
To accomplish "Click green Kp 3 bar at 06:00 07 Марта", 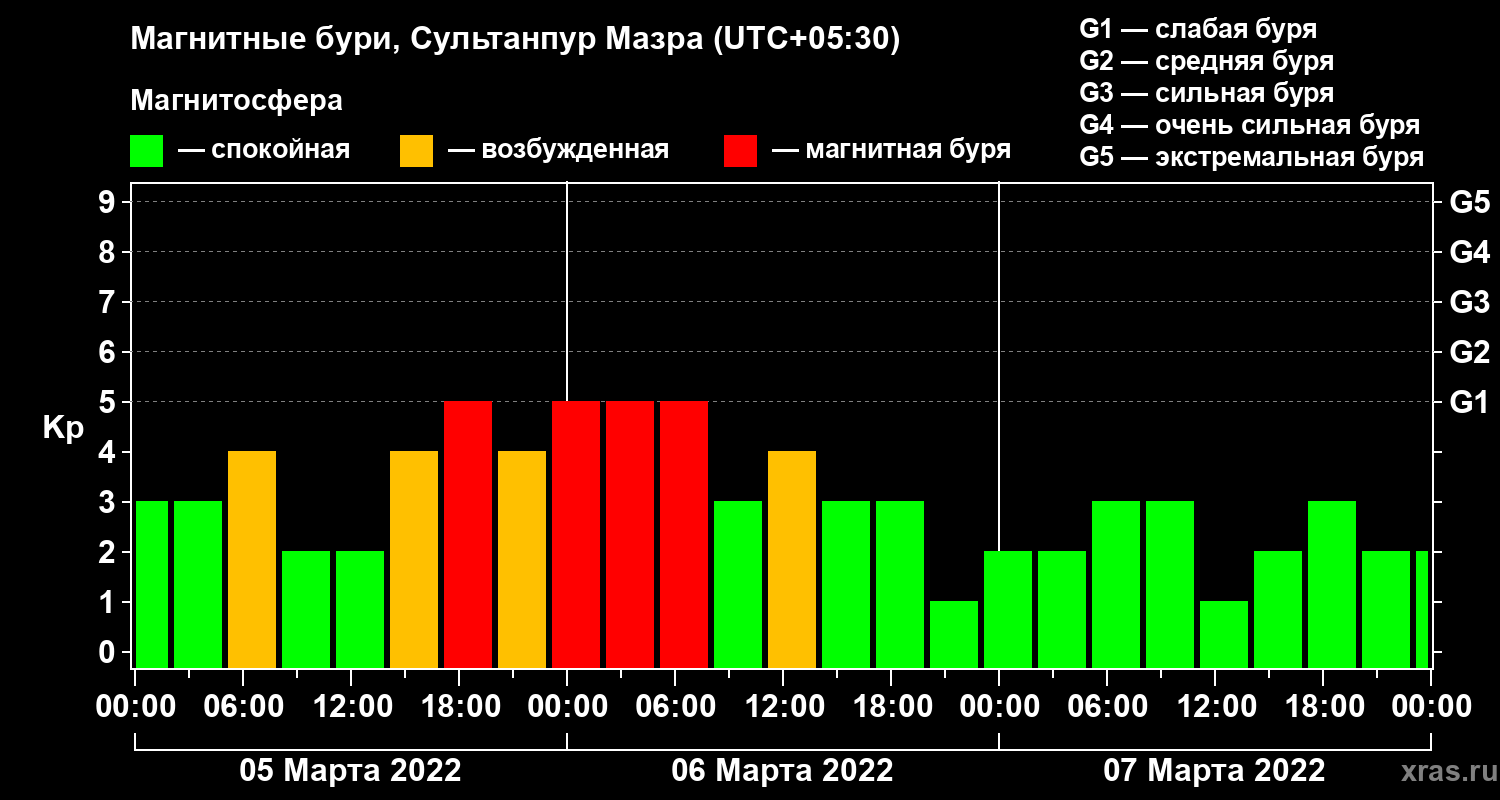I will point(1116,585).
